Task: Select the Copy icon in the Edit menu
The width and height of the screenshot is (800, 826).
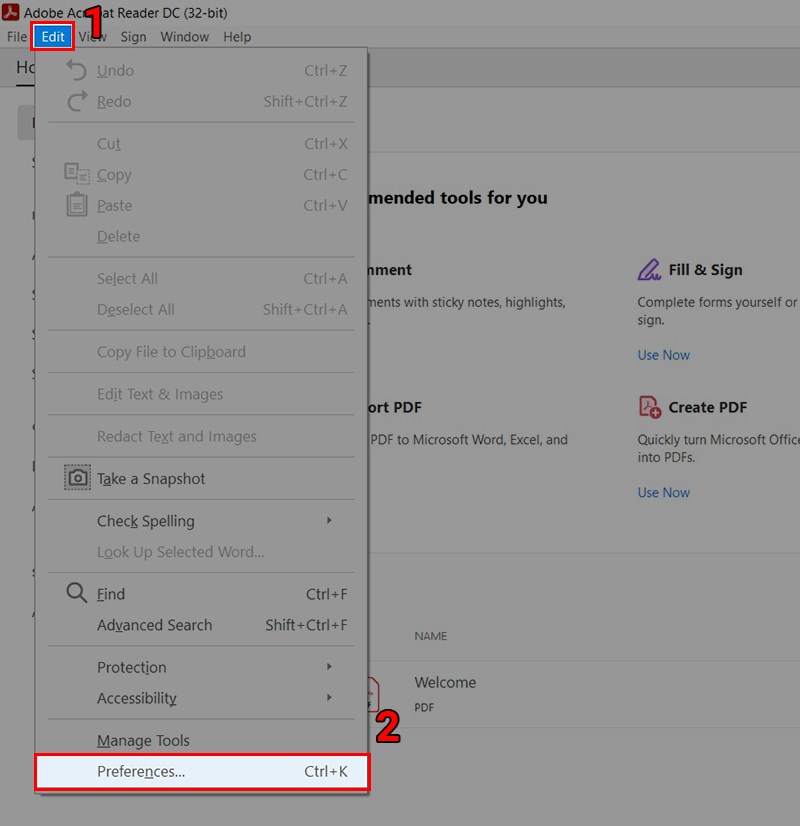Action: tap(77, 174)
